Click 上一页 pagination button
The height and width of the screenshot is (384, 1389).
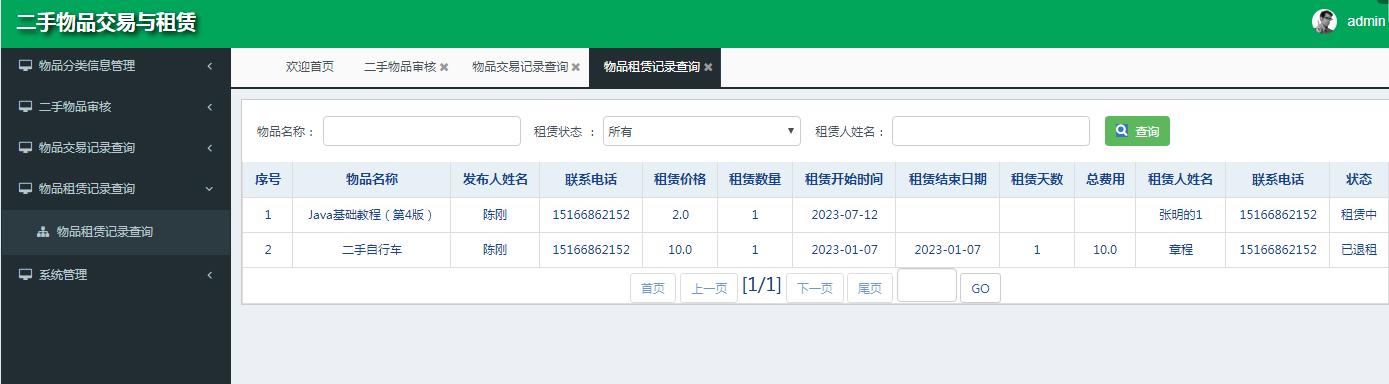tap(709, 288)
